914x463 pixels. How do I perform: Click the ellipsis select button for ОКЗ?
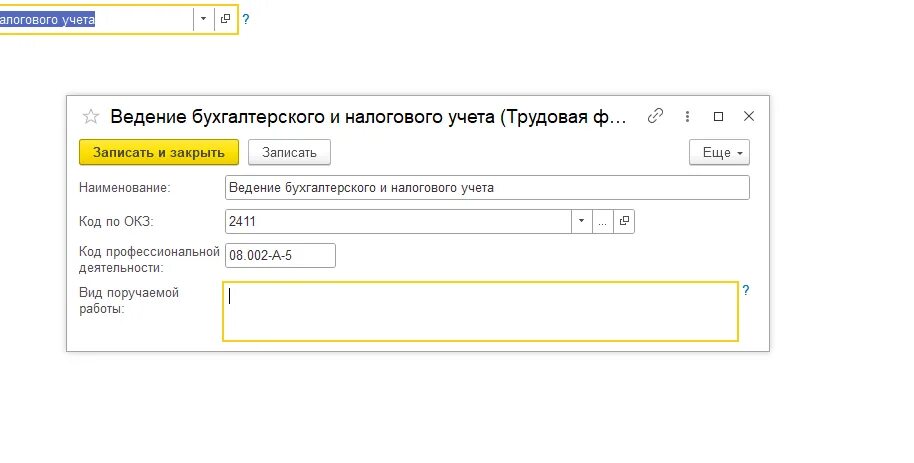click(602, 222)
